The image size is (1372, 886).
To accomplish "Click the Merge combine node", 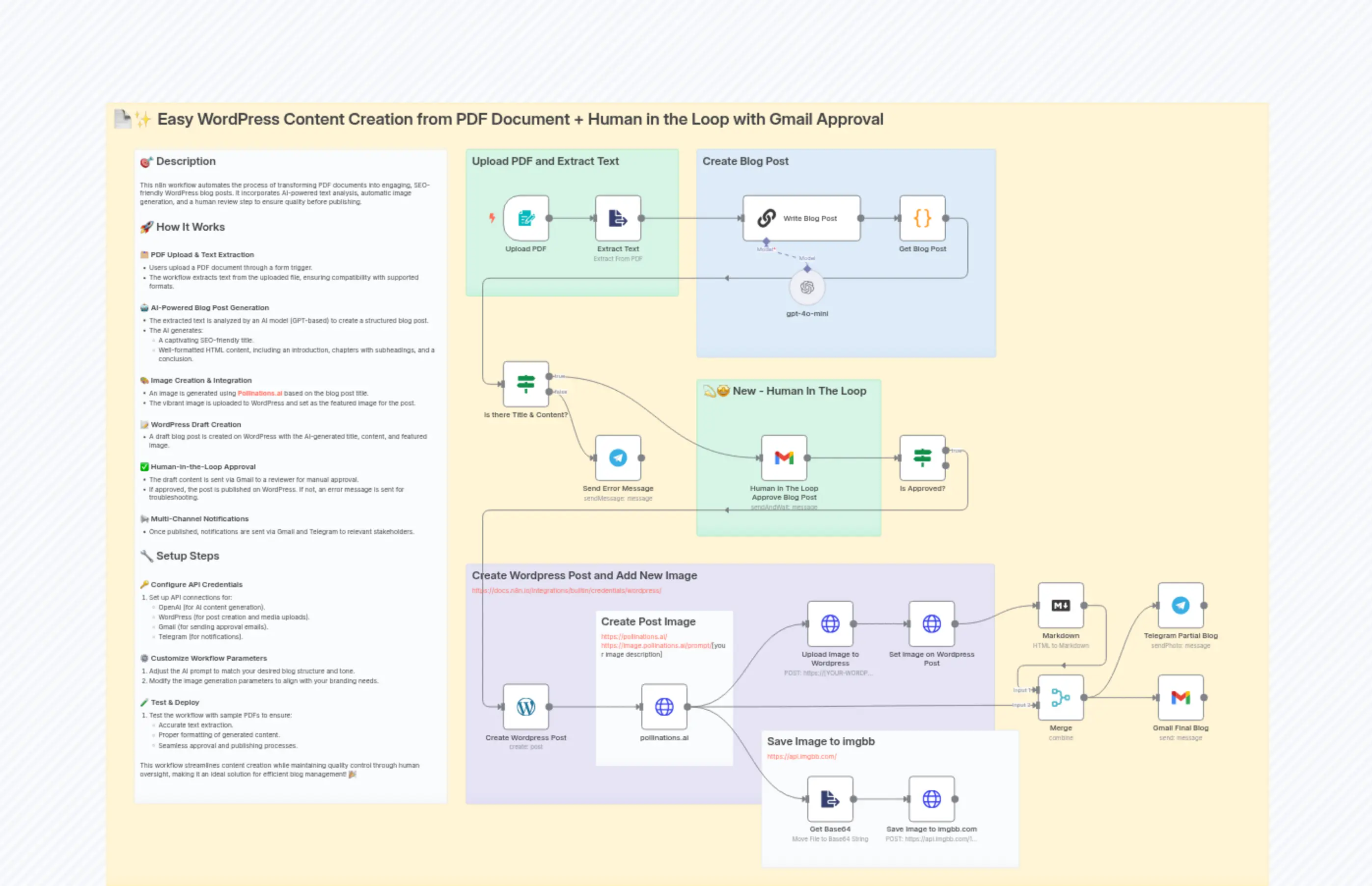I will coord(1060,698).
